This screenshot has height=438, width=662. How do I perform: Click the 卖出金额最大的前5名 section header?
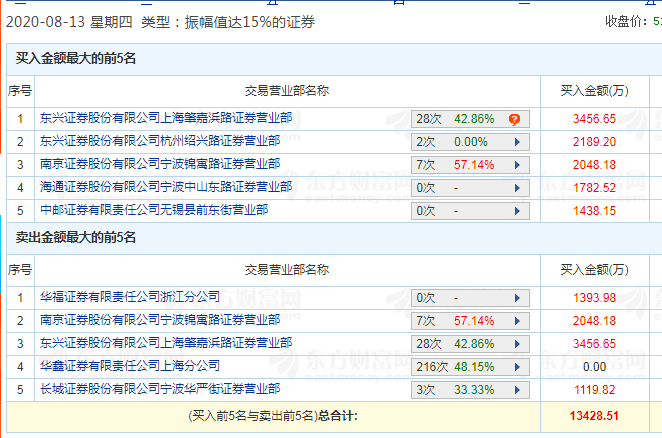point(76,237)
